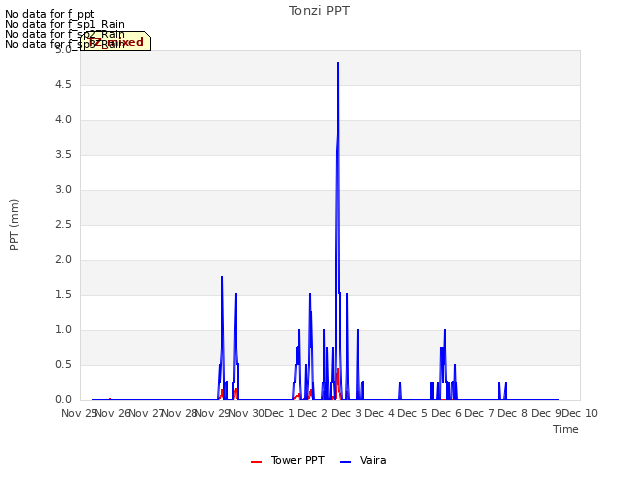
Task: Click the 4.5 y-axis tick label
Action: [x=63, y=84]
